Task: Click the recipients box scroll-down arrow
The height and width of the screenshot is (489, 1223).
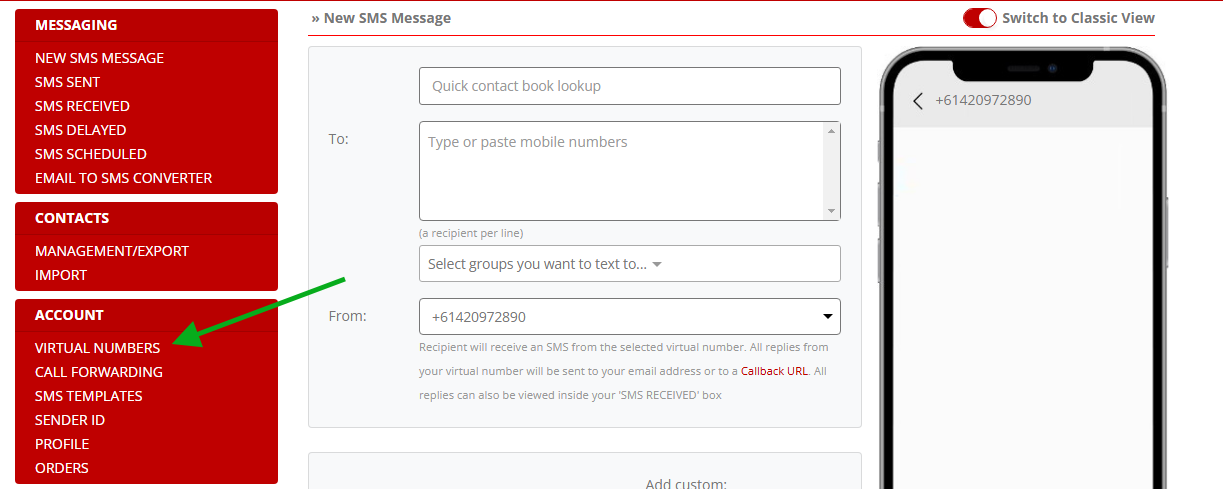Action: [831, 211]
